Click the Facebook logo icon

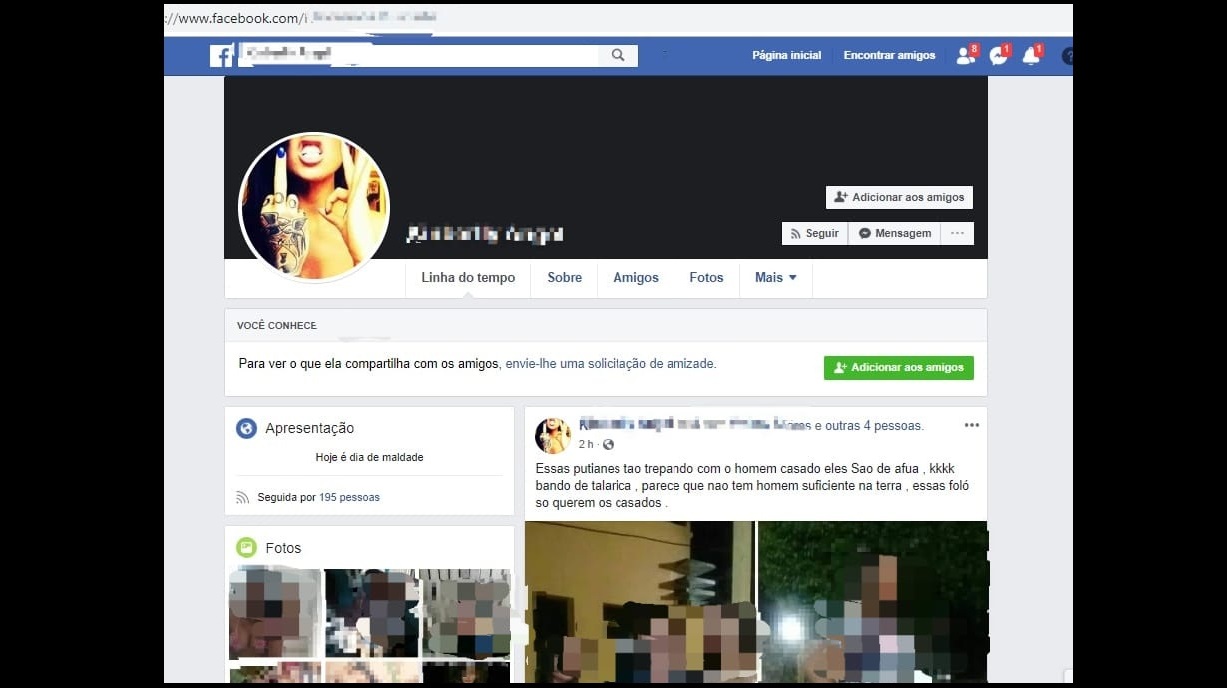(221, 56)
